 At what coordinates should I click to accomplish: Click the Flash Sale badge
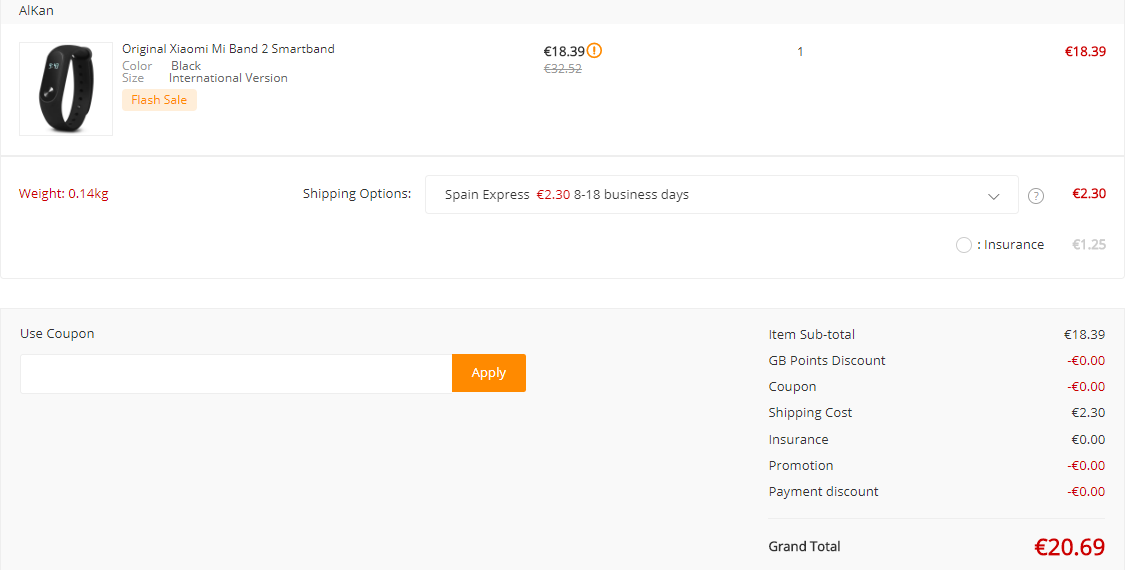pos(159,100)
